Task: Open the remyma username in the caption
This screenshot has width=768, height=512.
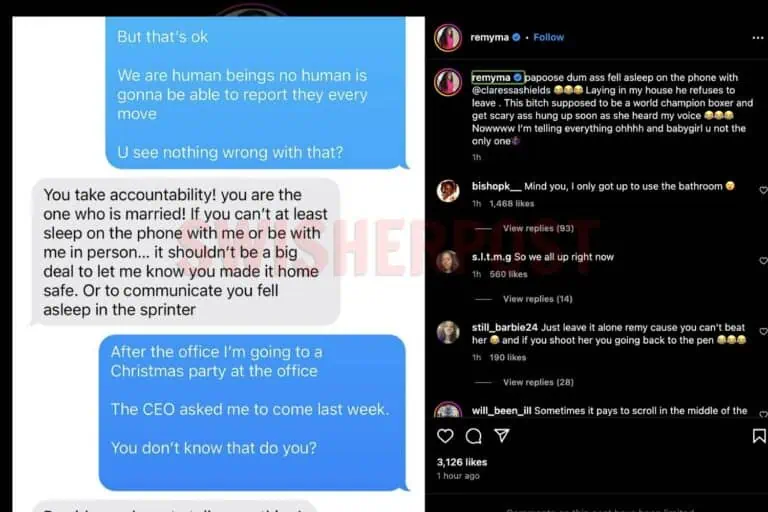Action: [x=491, y=77]
